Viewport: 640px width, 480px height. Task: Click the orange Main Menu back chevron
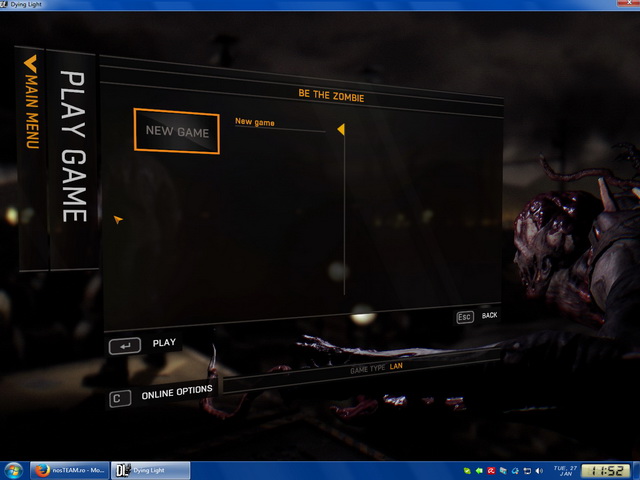31,63
